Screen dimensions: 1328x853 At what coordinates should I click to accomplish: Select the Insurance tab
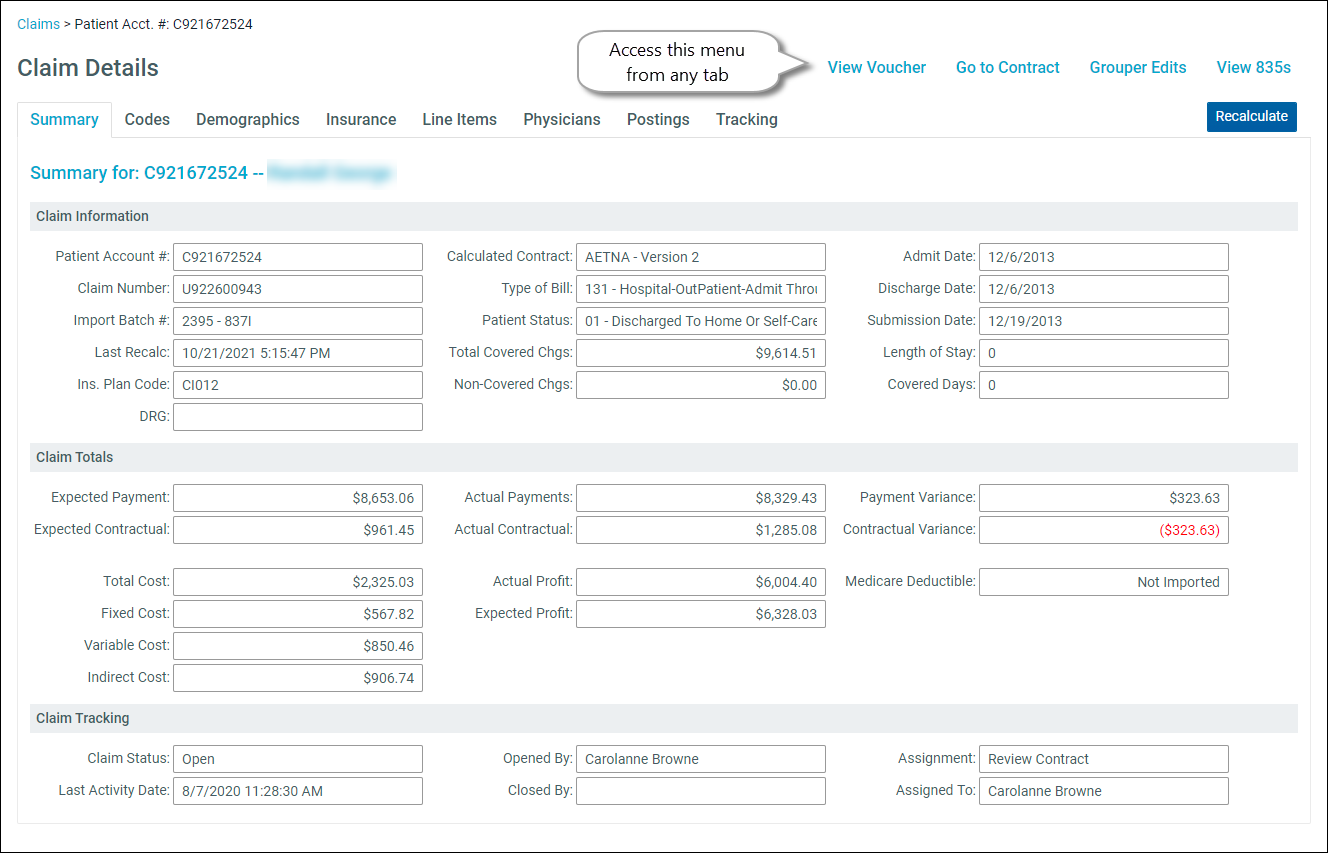click(361, 119)
